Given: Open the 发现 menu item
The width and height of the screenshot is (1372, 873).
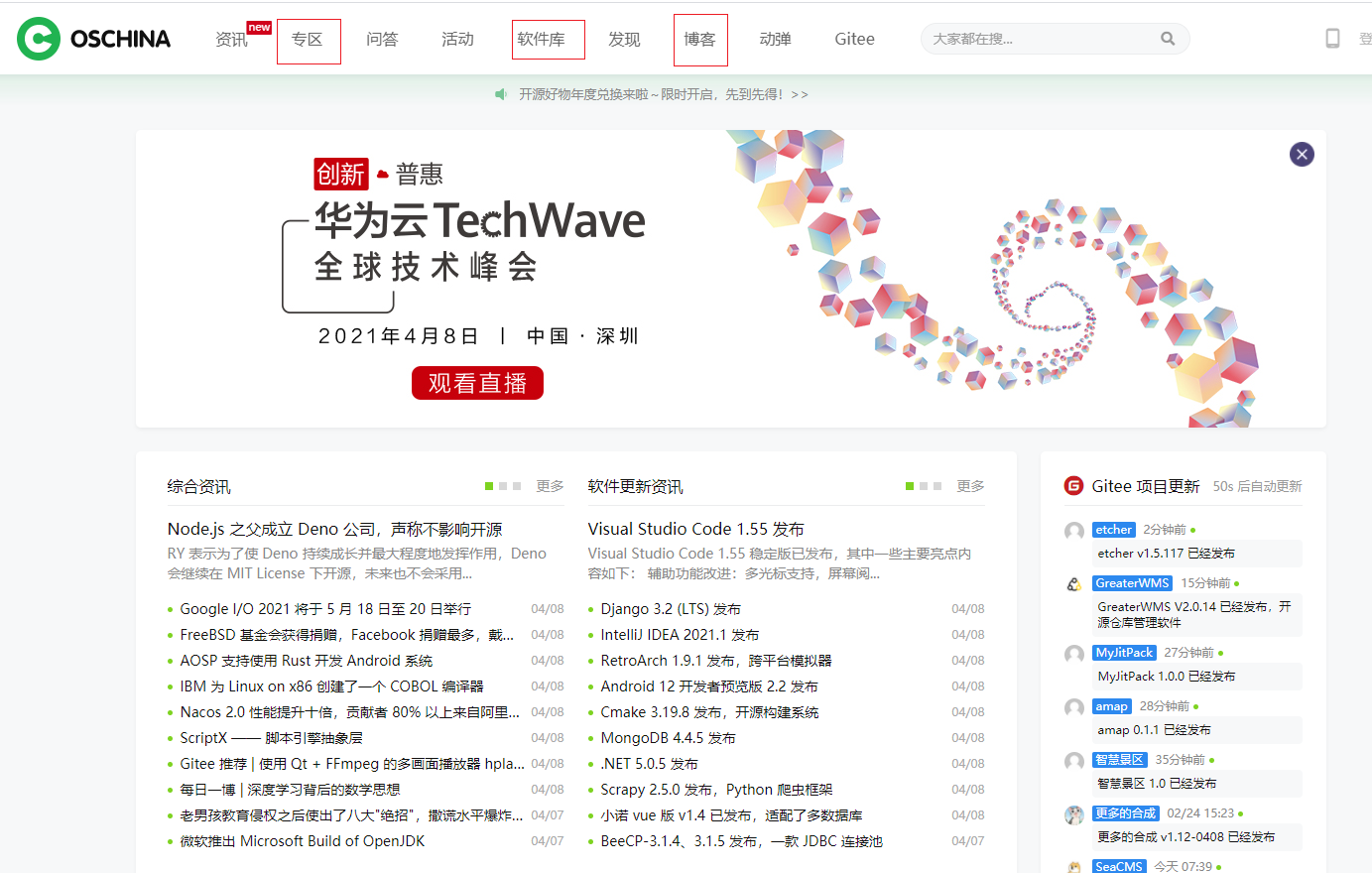Looking at the screenshot, I should click(624, 40).
